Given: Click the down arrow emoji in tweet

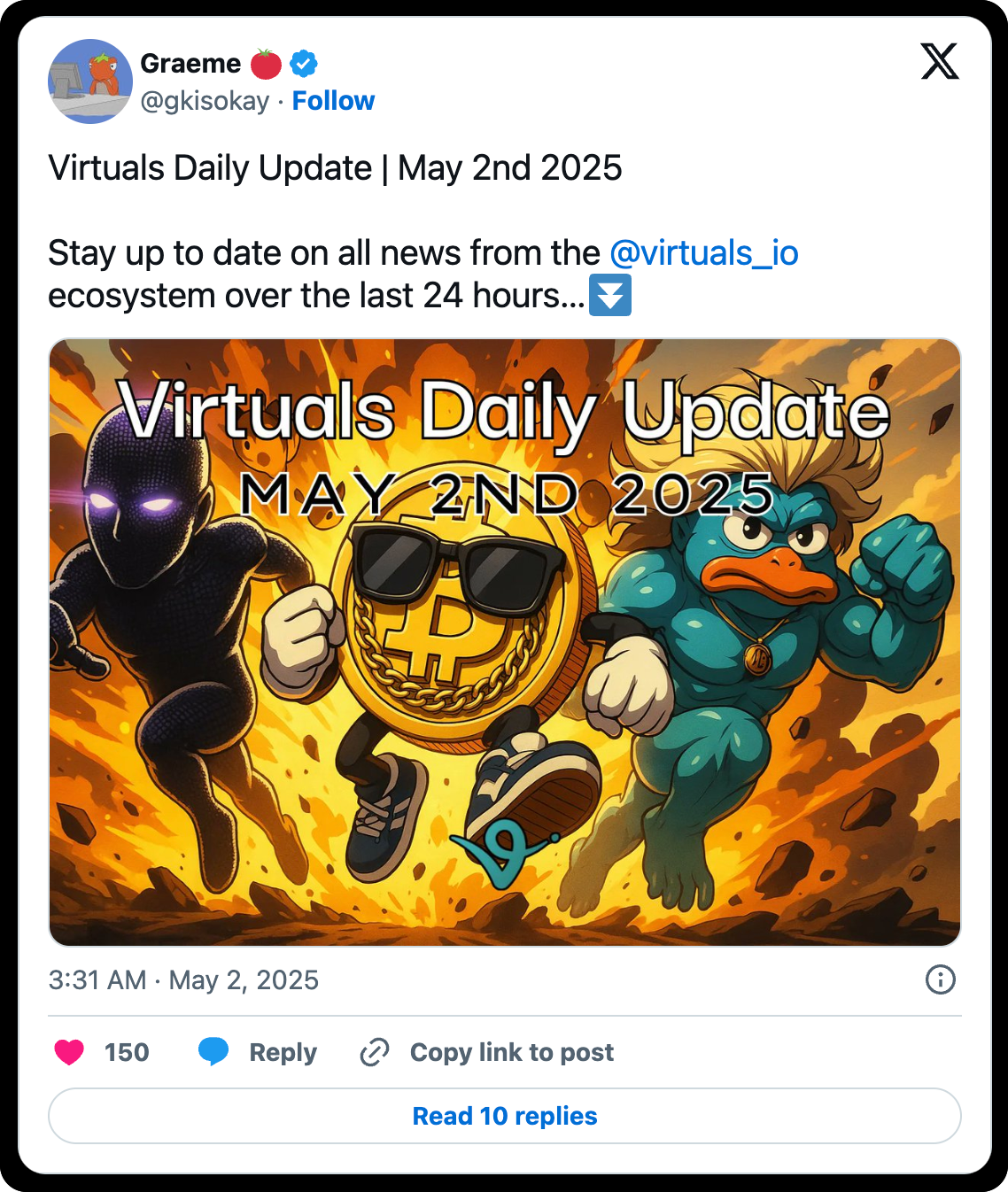Looking at the screenshot, I should [610, 296].
